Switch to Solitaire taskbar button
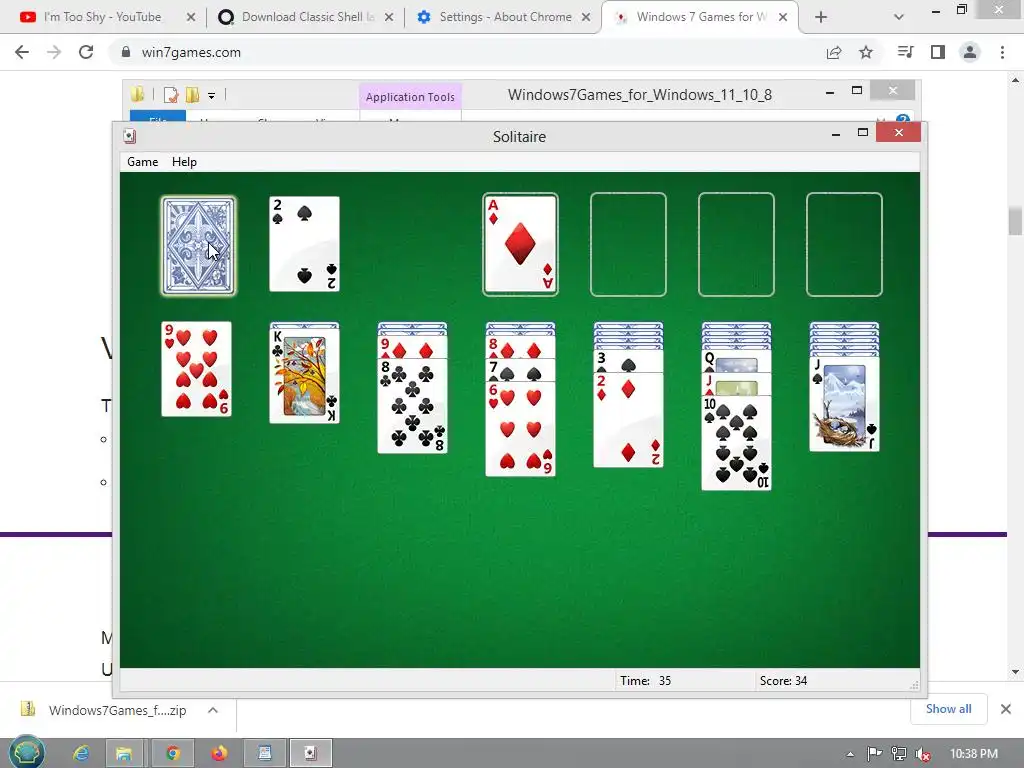 (x=311, y=754)
